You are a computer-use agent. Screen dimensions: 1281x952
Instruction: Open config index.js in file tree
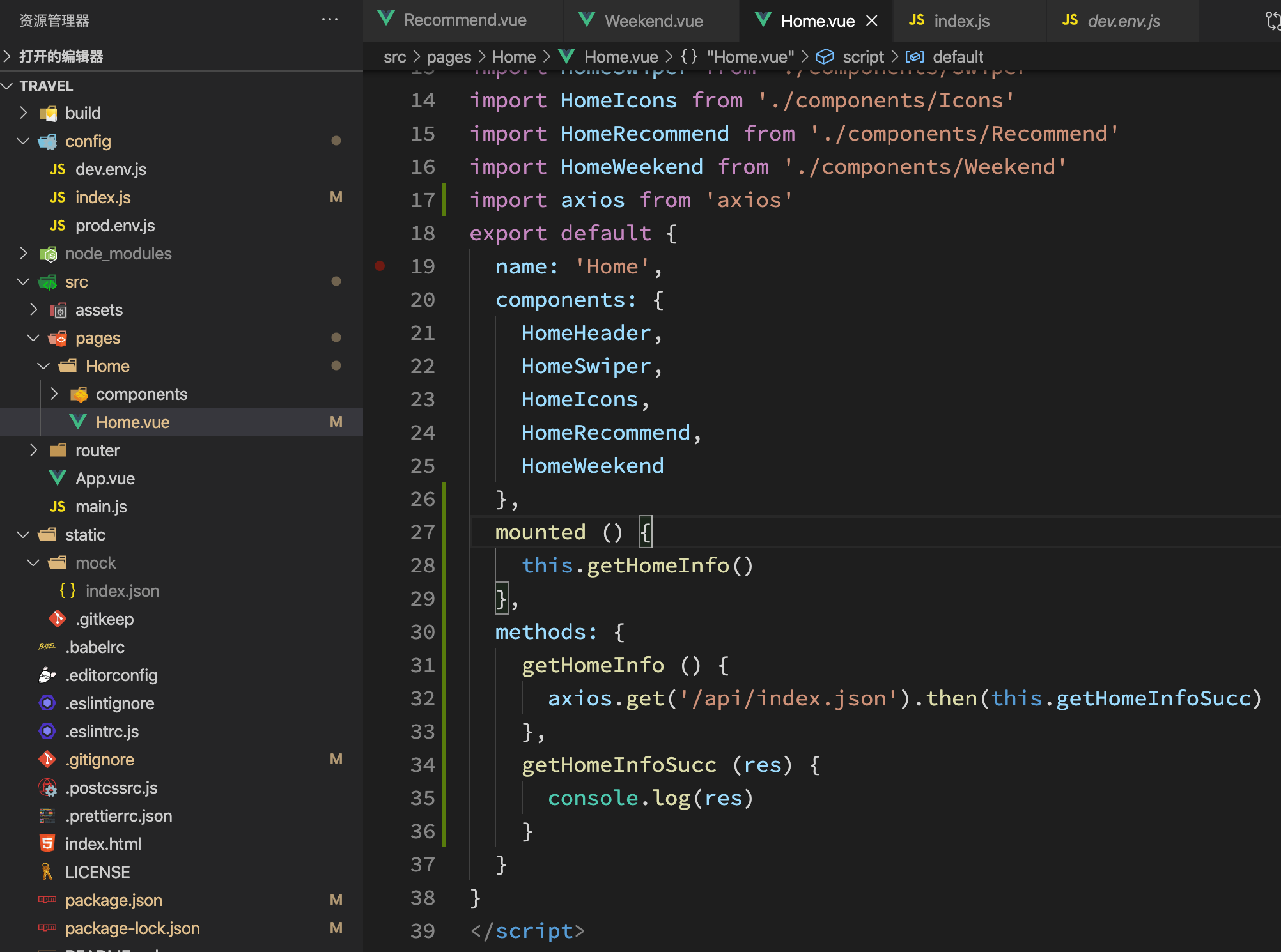coord(103,197)
